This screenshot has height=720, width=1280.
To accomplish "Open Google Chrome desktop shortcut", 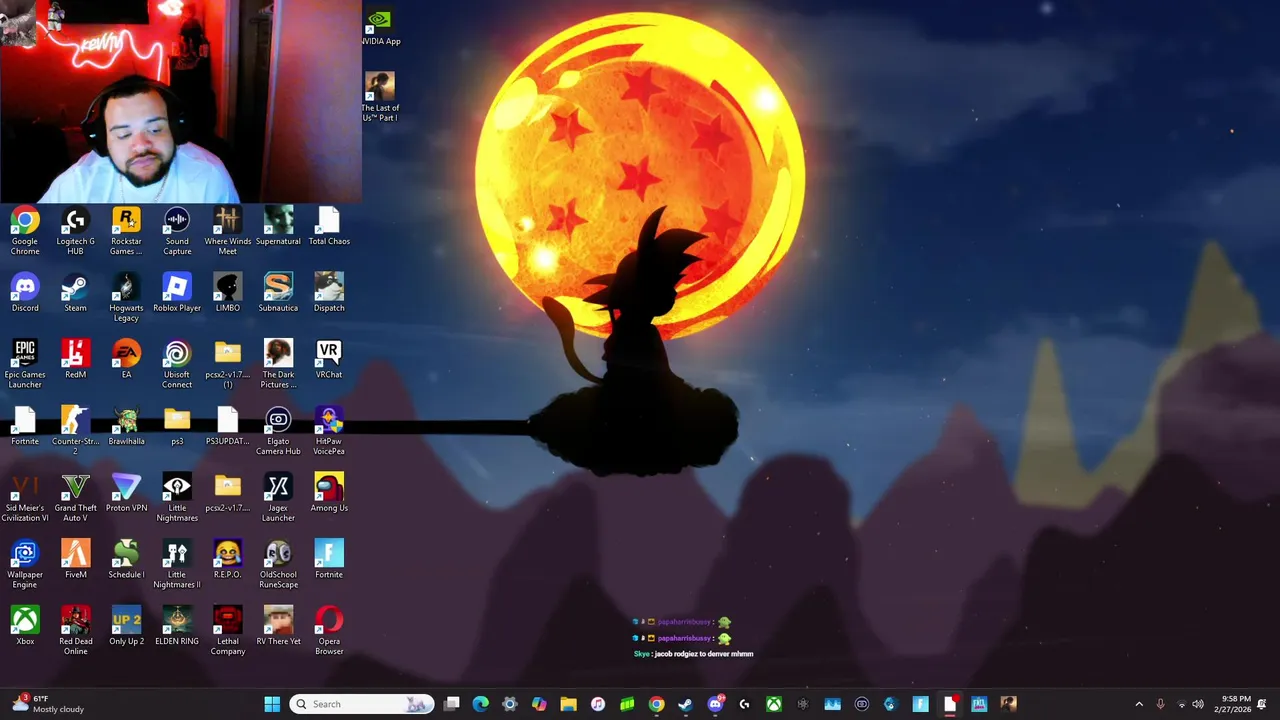I will 25,231.
